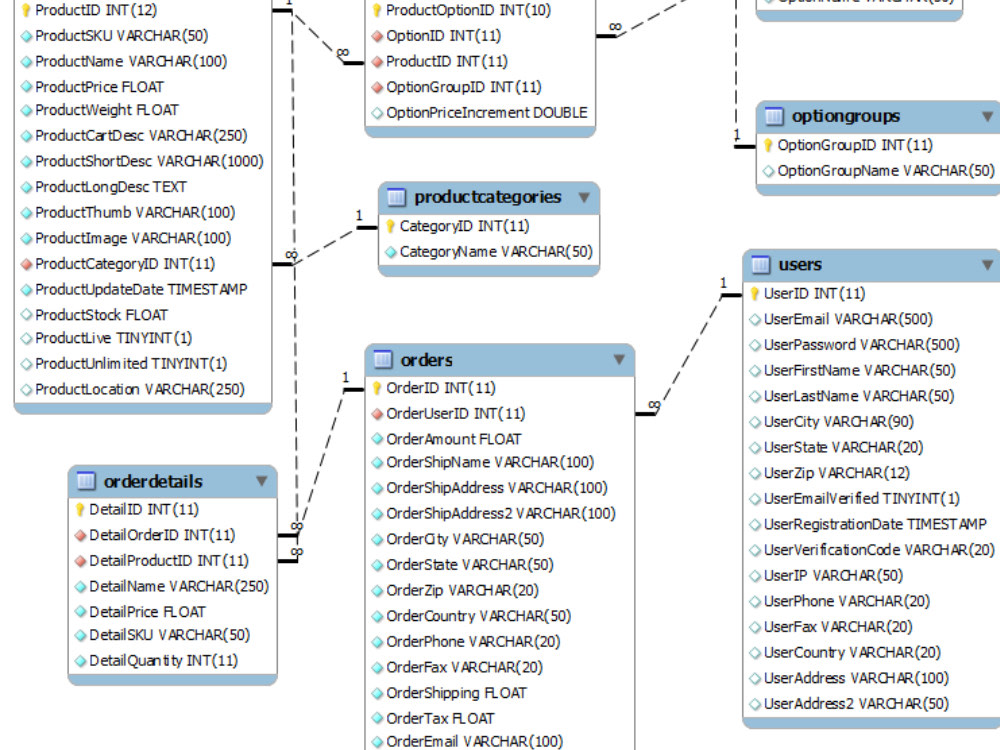Screen dimensions: 1000x750
Task: Select DetailName VARCHAR(250) column
Action: (x=179, y=587)
